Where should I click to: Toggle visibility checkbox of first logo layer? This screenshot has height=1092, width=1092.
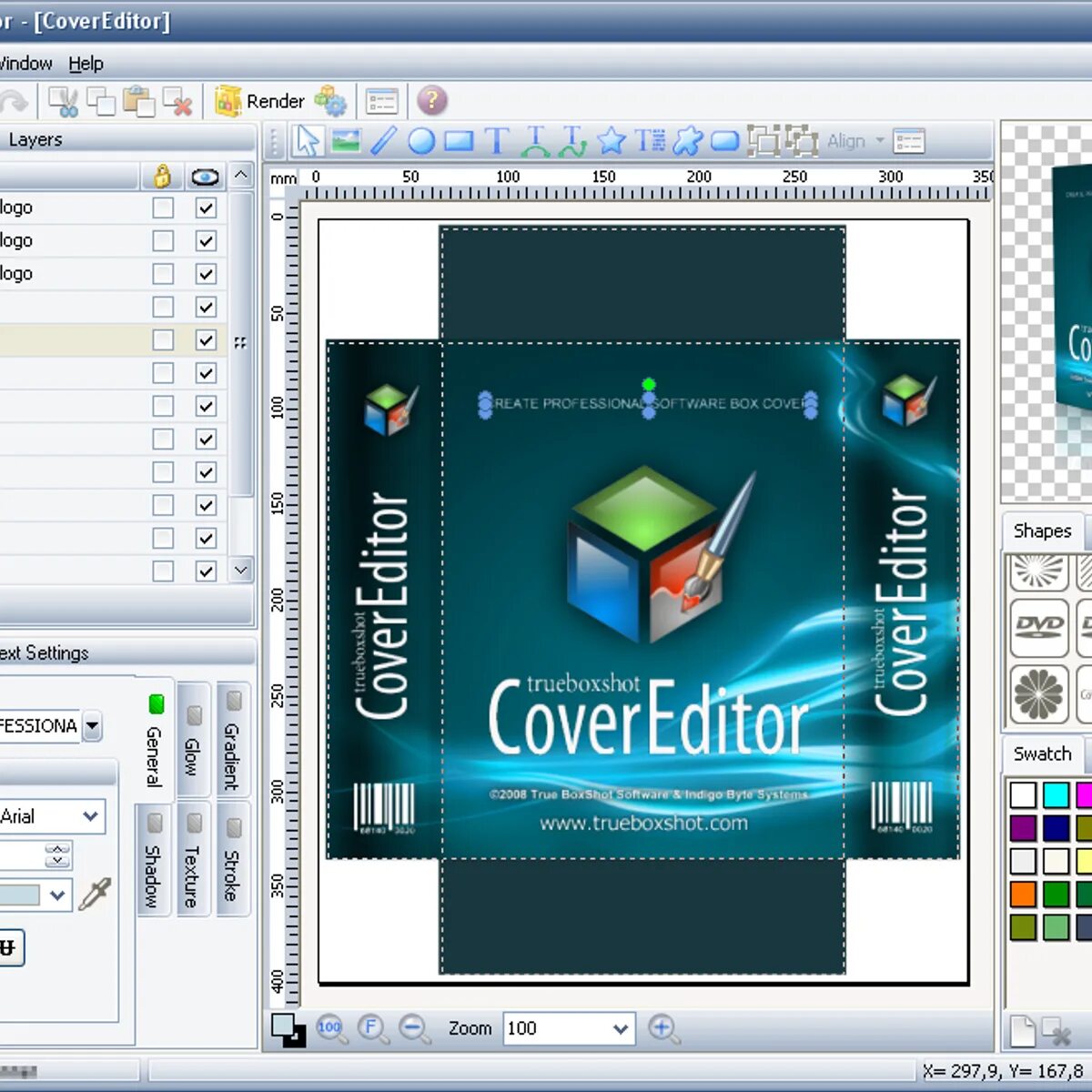207,208
